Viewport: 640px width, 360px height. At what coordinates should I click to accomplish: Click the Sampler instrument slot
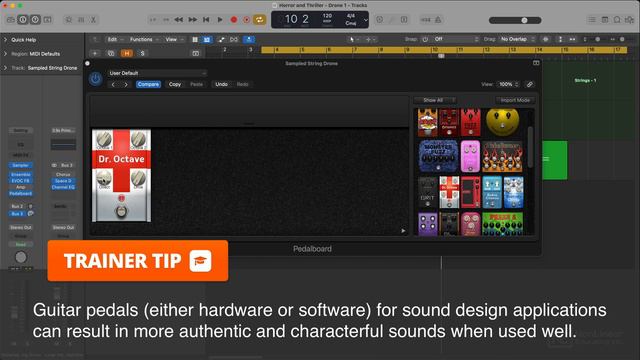coord(20,165)
